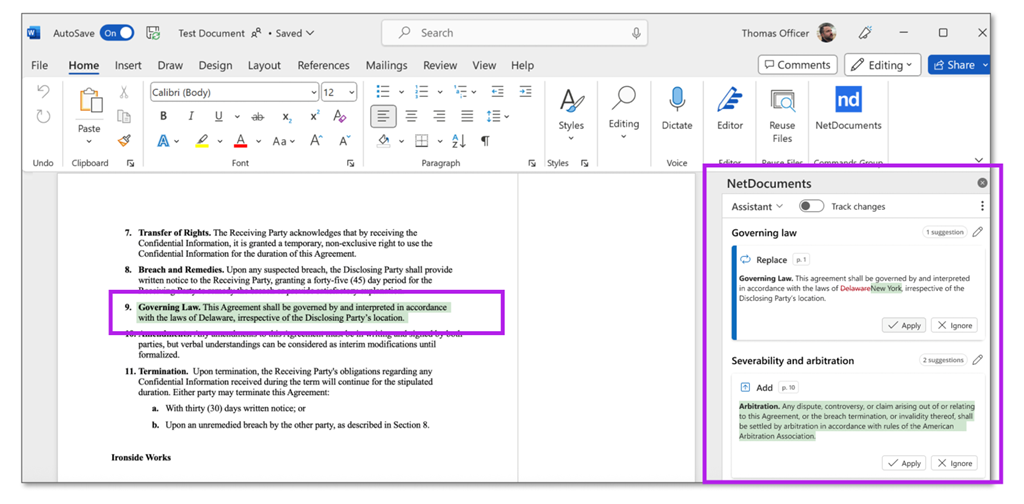
Task: Enable Track changes toggle
Action: click(812, 206)
